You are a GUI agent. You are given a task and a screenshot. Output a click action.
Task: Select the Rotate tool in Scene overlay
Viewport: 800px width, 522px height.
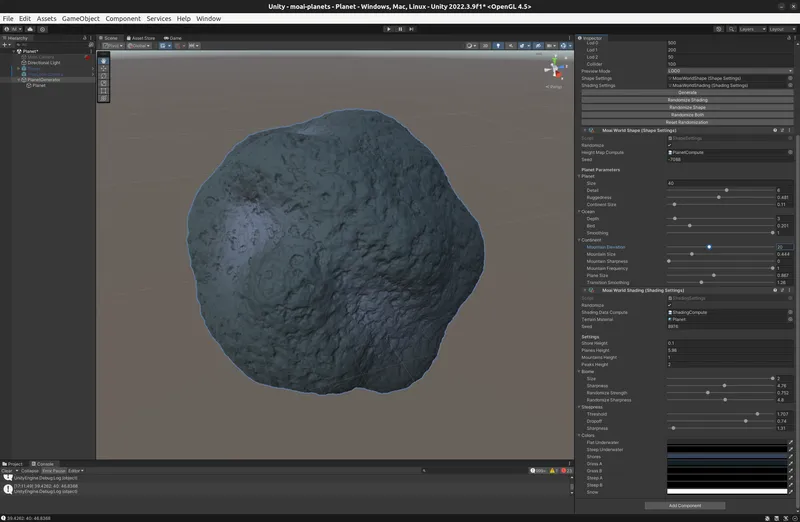tap(104, 76)
